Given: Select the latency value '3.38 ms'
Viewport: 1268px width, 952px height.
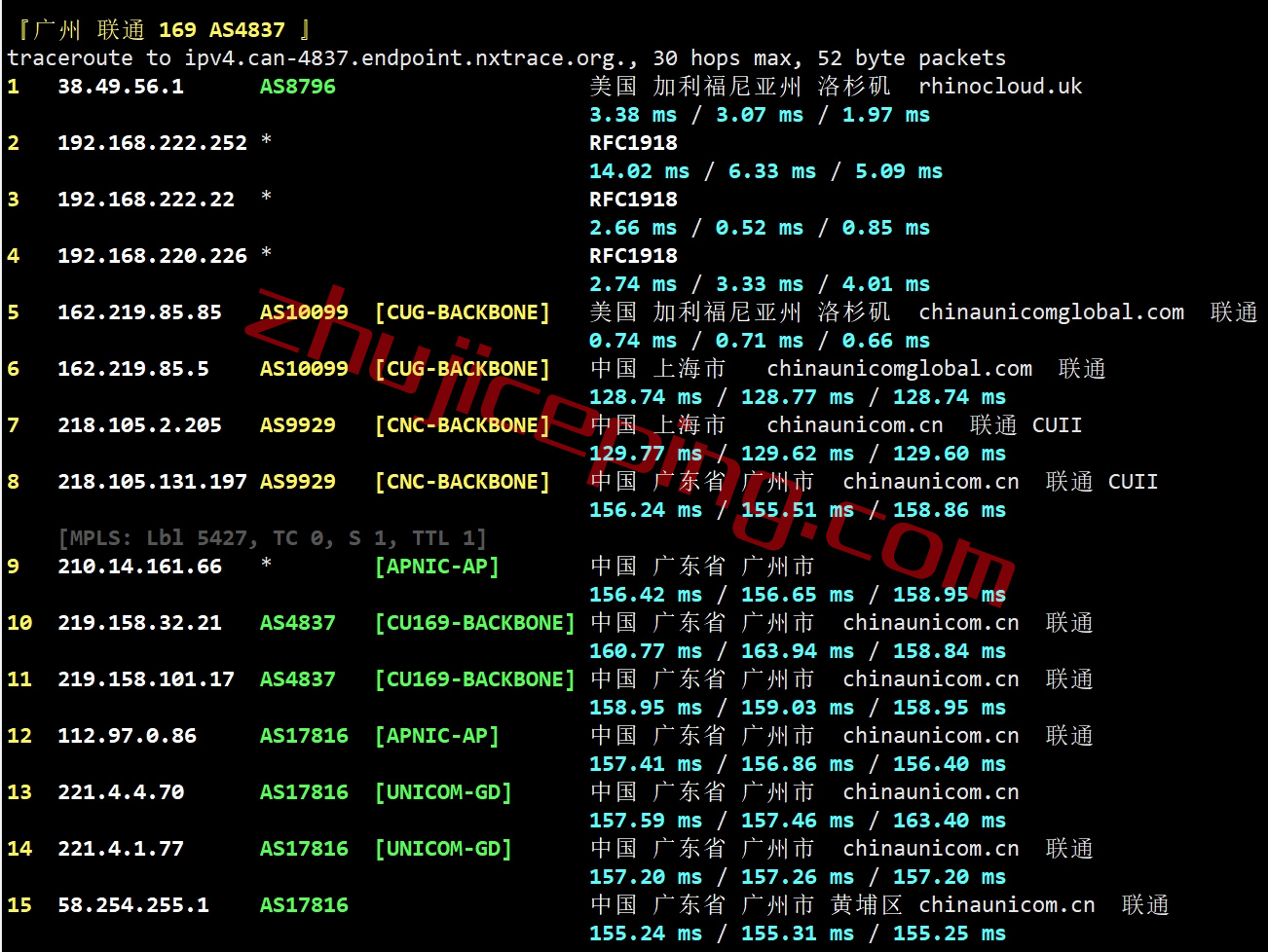Looking at the screenshot, I should [x=633, y=115].
